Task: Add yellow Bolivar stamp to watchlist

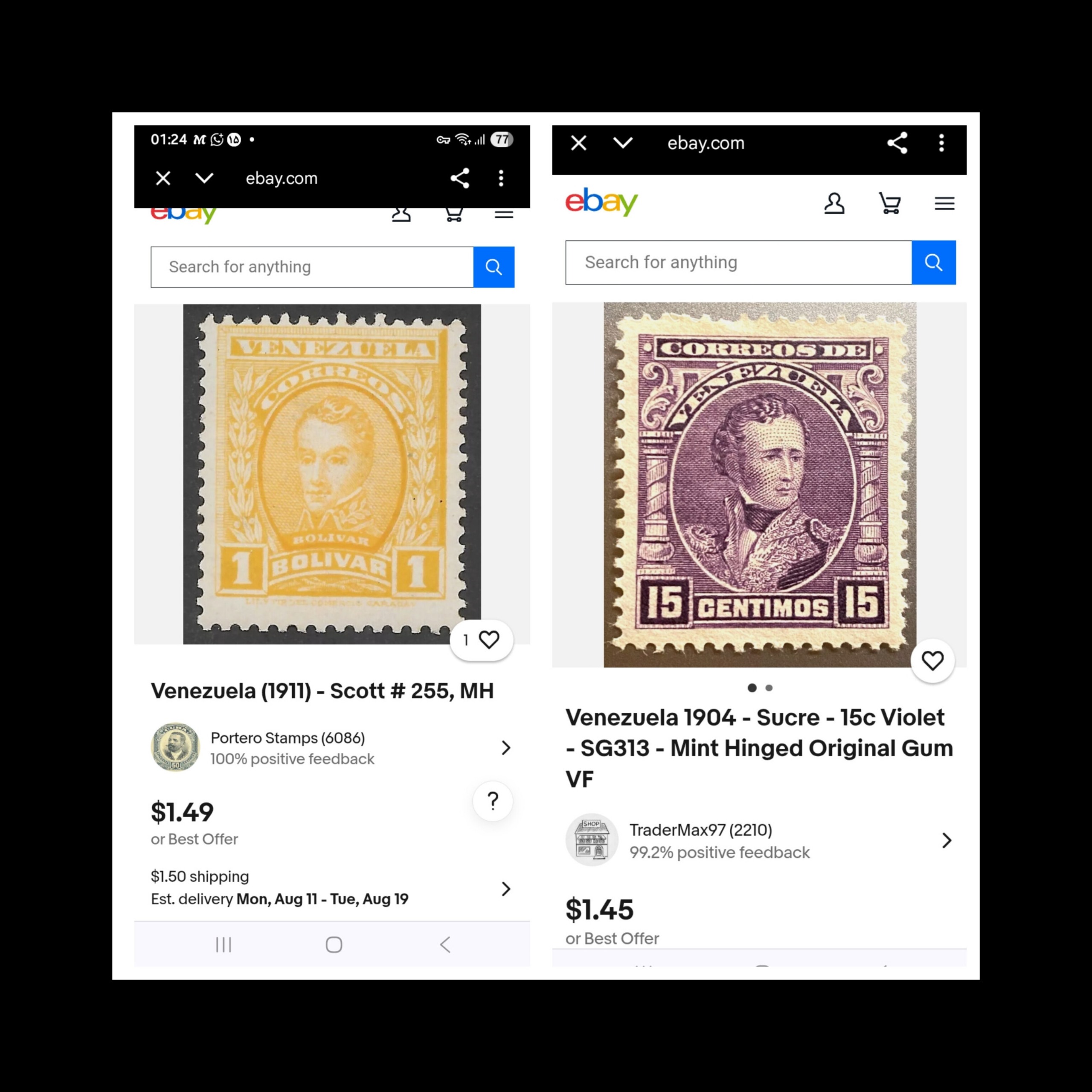Action: [482, 640]
